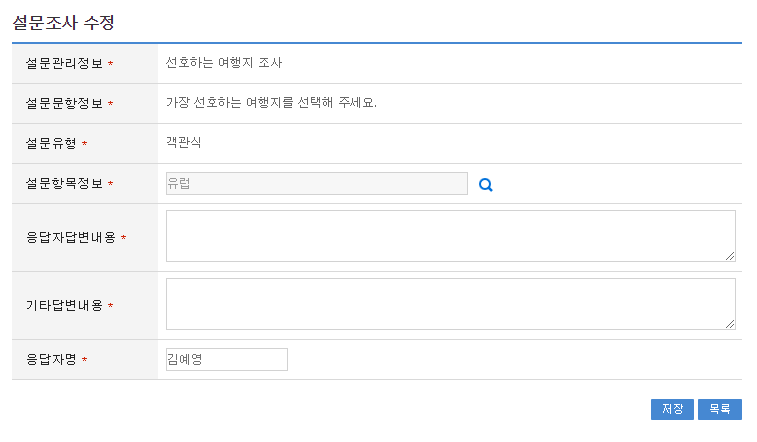Click the 설문관리정보 label

point(65,64)
